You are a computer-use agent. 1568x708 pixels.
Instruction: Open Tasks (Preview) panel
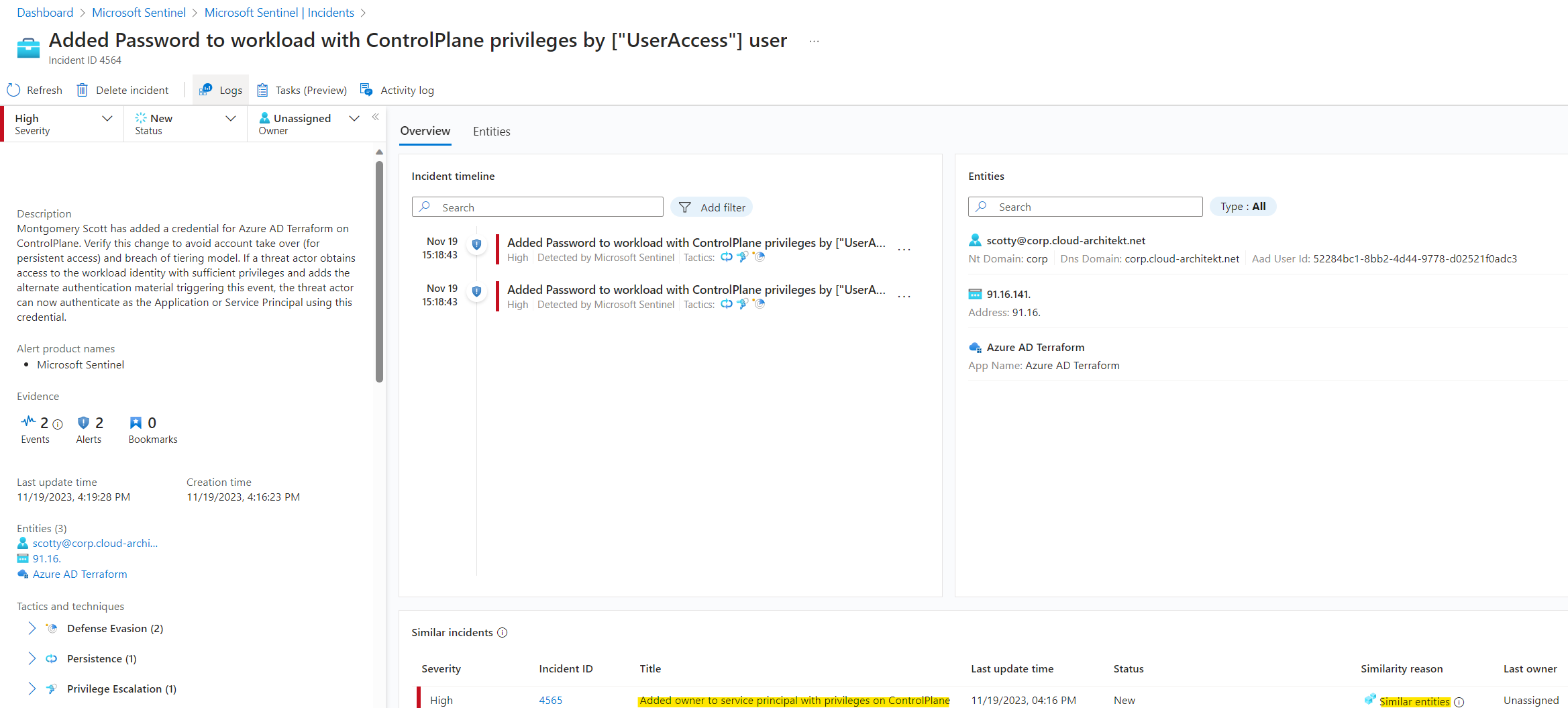point(302,90)
